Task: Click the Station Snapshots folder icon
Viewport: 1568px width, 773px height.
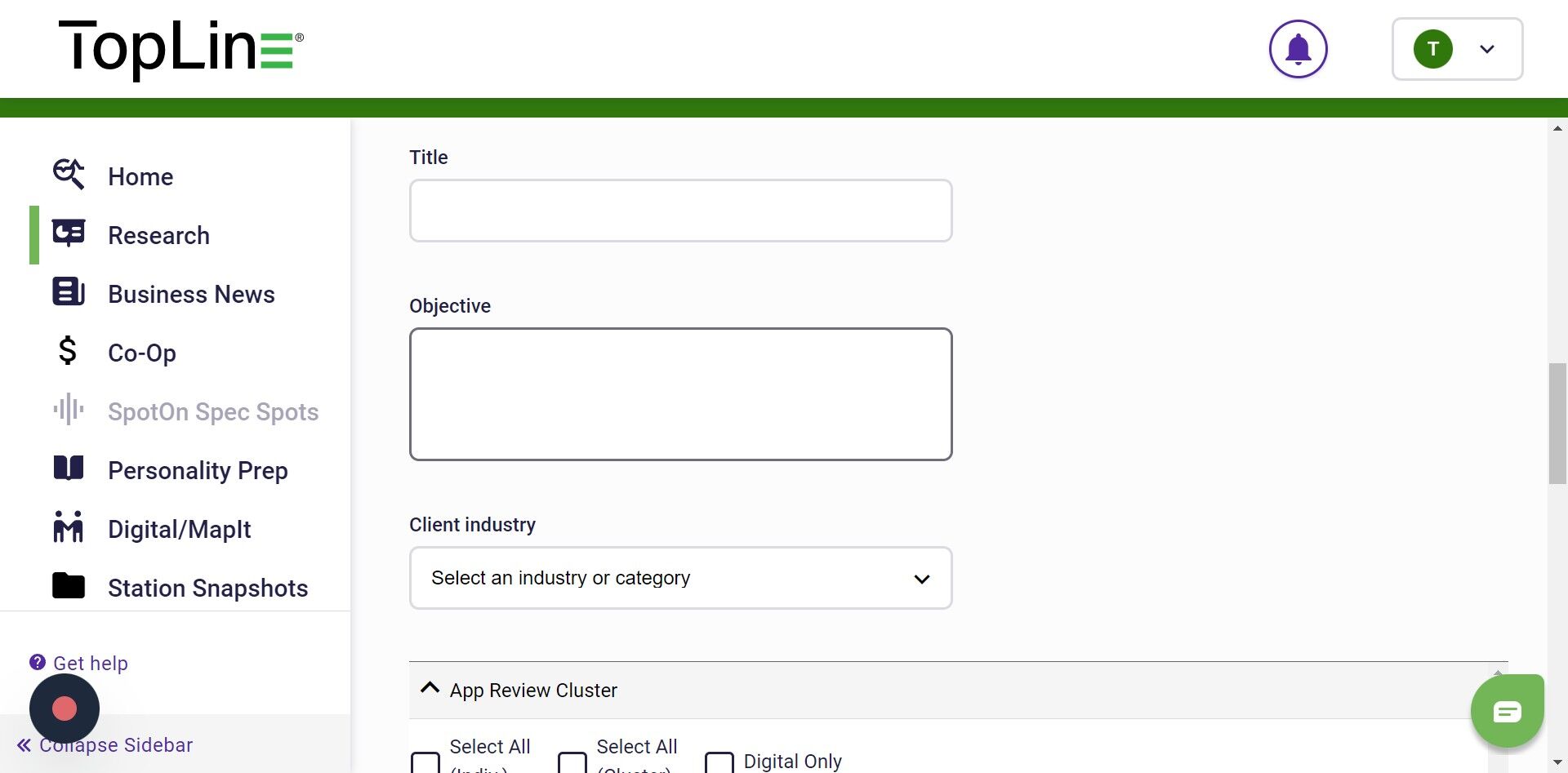Action: [x=69, y=585]
